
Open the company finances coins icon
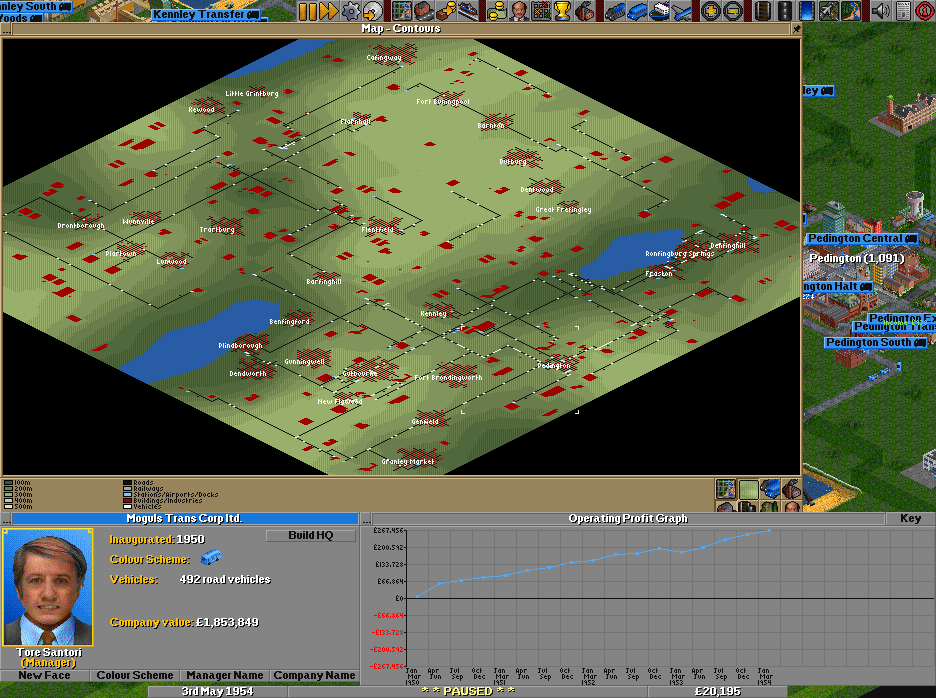point(497,11)
